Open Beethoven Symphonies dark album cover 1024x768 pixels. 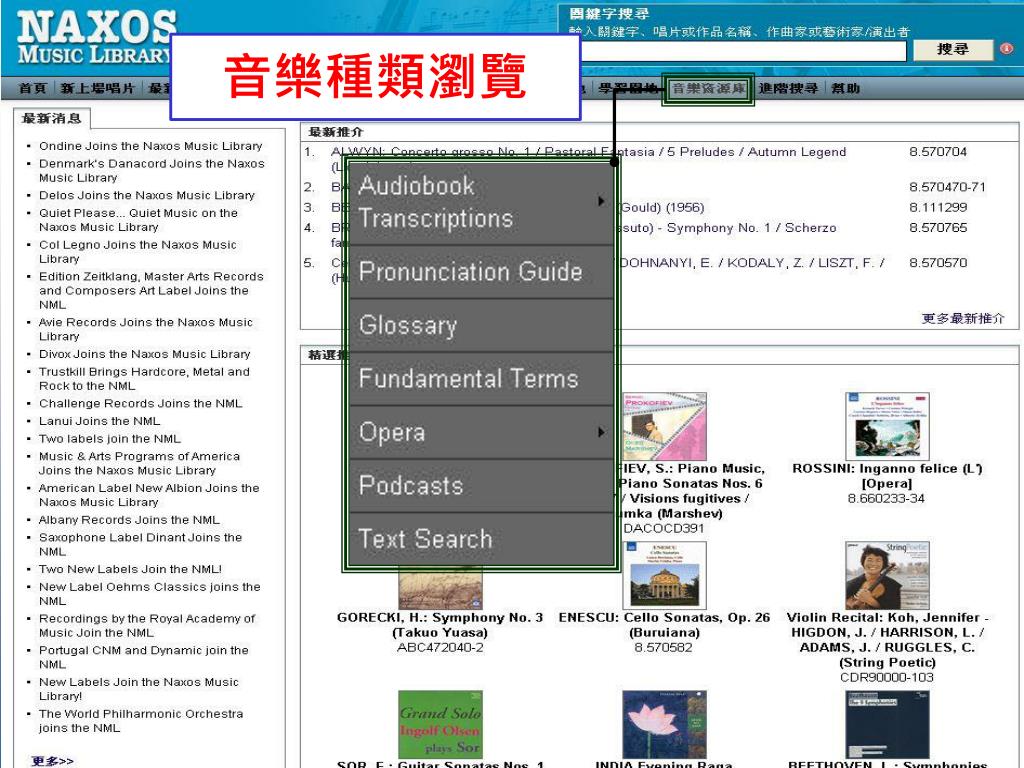pos(887,724)
